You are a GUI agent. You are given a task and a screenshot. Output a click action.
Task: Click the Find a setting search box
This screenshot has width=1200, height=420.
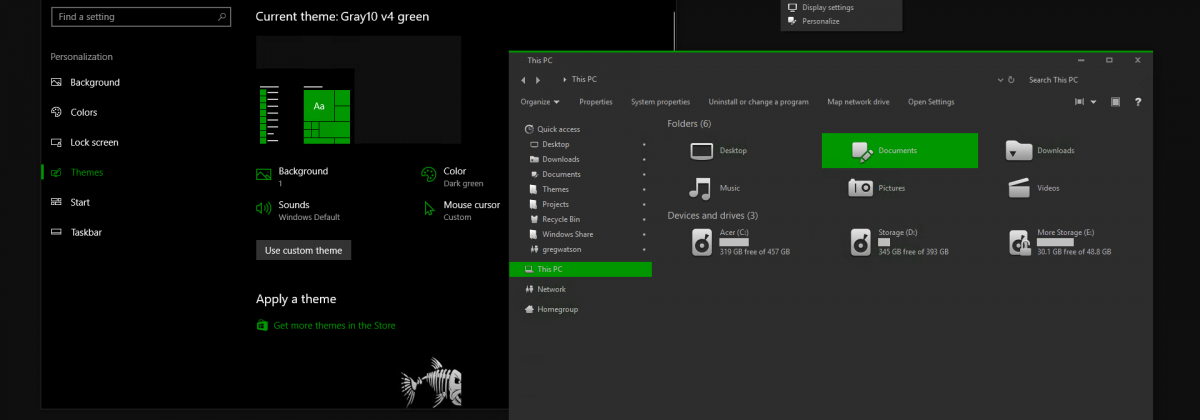pyautogui.click(x=140, y=17)
